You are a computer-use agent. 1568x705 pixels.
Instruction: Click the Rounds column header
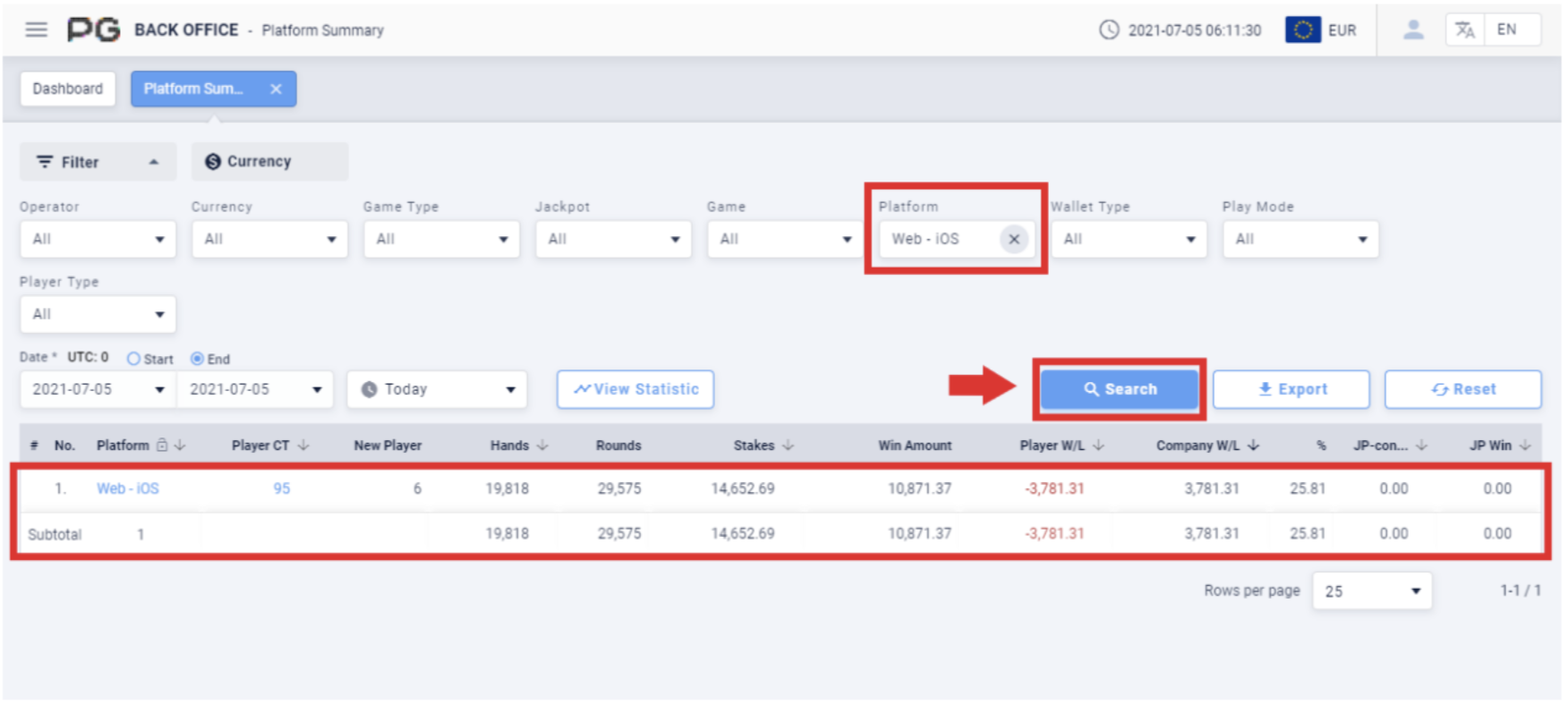[x=618, y=445]
